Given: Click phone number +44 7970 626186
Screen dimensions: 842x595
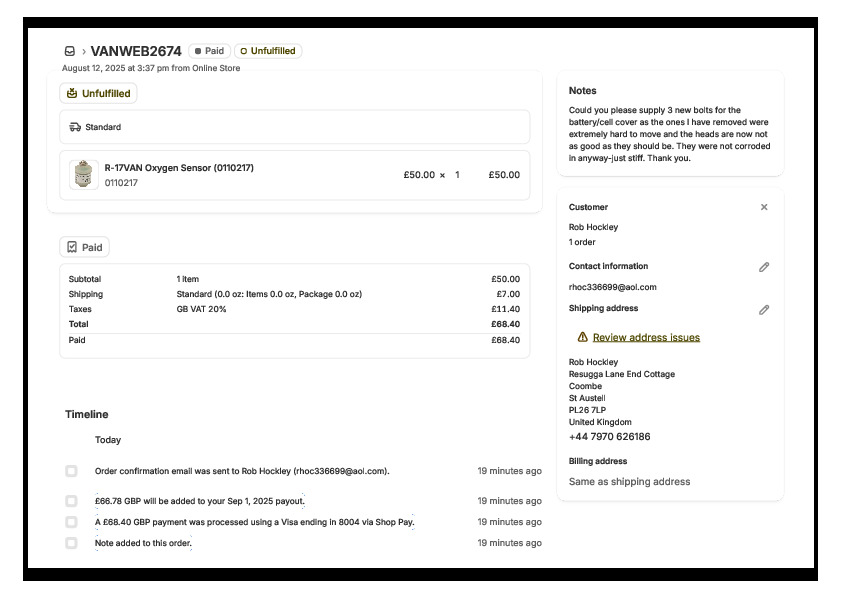Looking at the screenshot, I should [609, 437].
